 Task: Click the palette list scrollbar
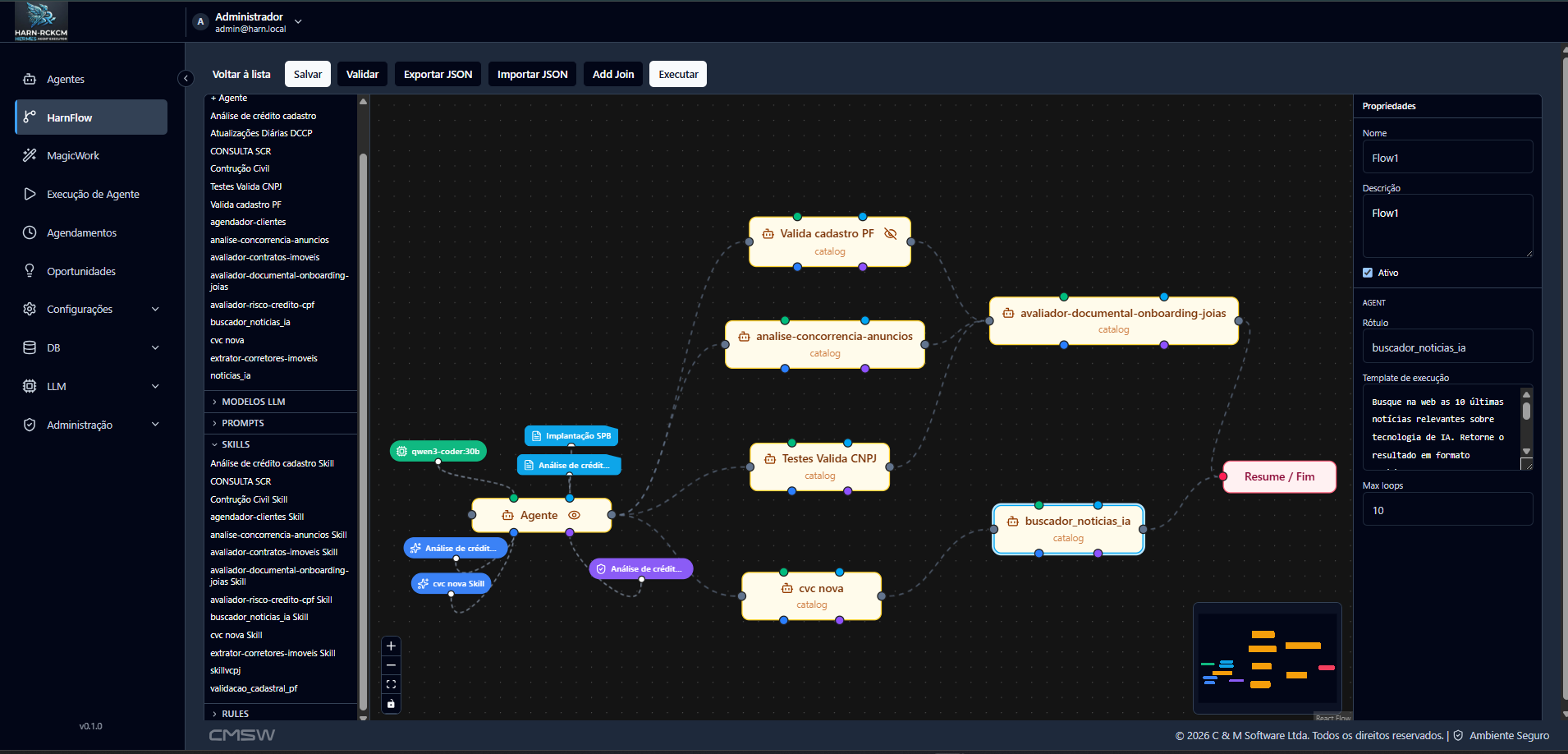click(363, 431)
